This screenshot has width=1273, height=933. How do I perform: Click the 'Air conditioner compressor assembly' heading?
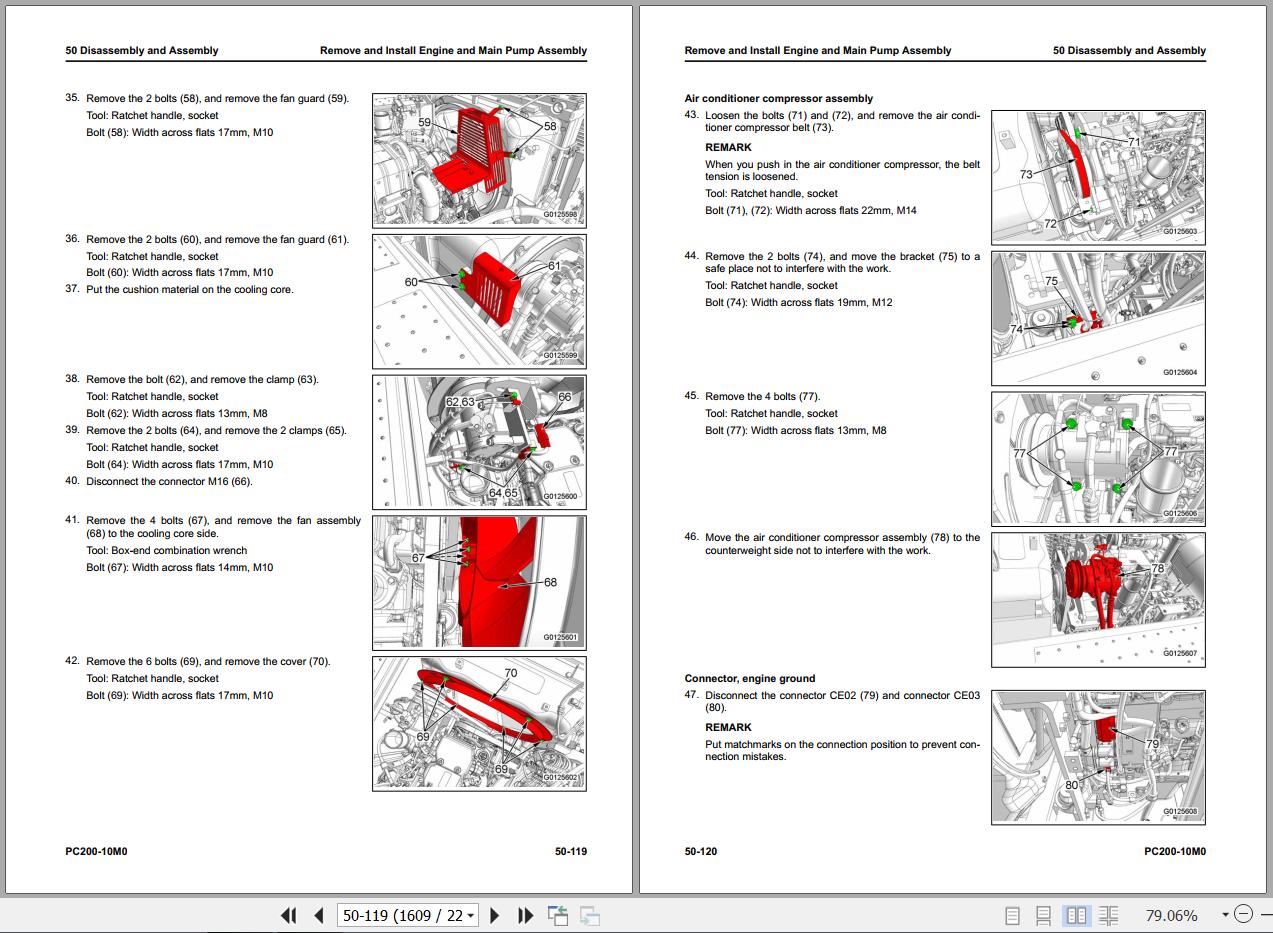[778, 98]
